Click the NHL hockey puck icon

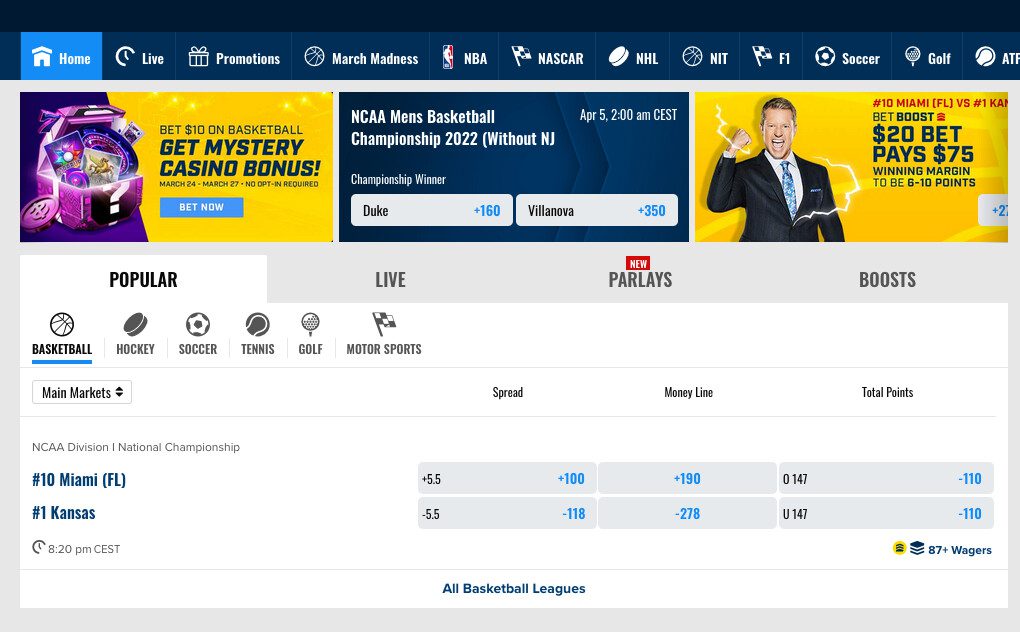tap(618, 57)
